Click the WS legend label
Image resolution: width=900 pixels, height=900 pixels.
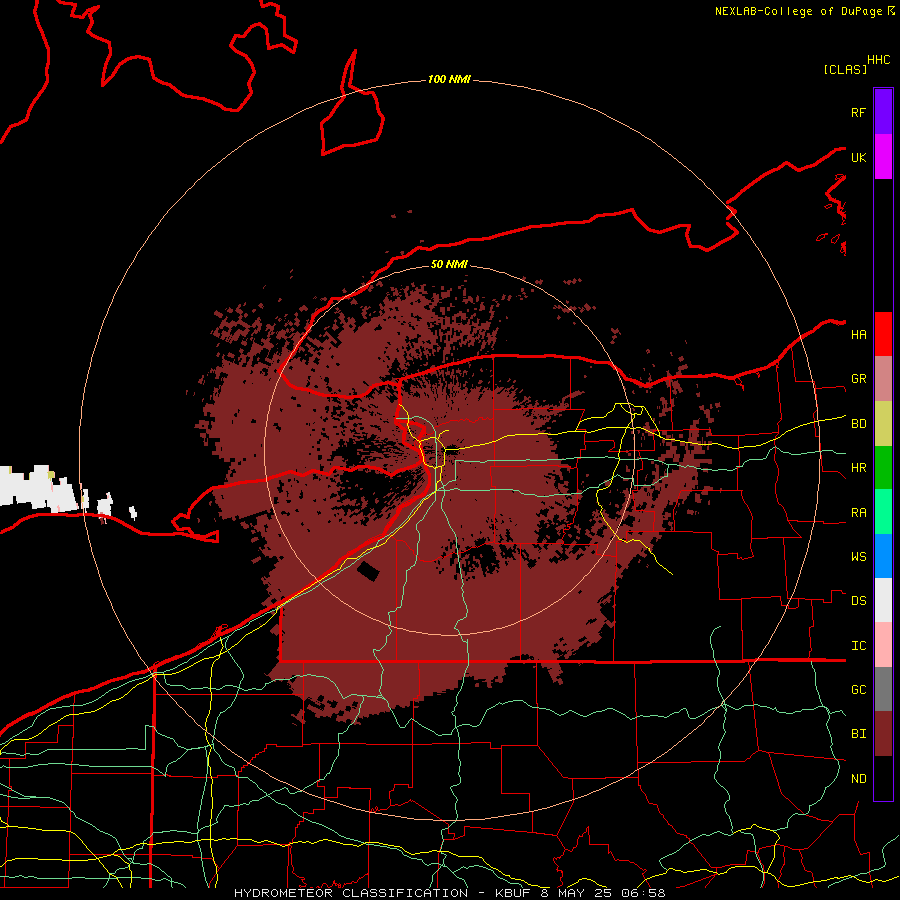coord(859,557)
